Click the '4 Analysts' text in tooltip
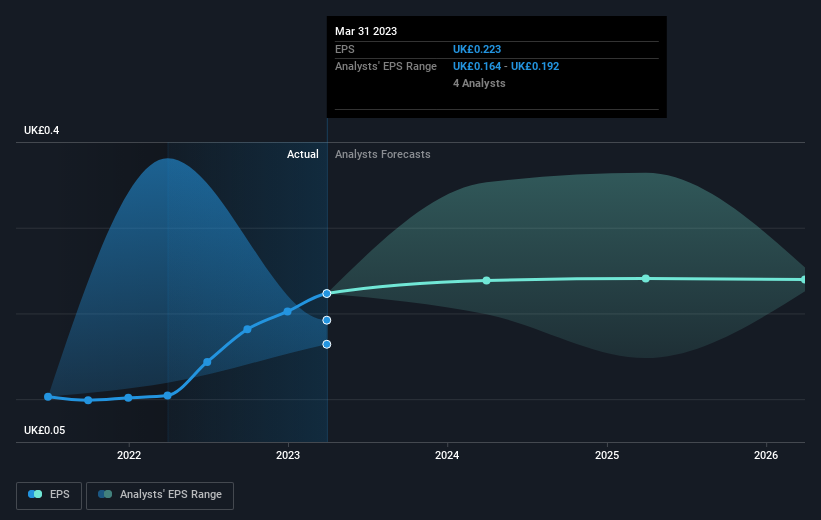Viewport: 821px width, 520px height. click(x=479, y=83)
